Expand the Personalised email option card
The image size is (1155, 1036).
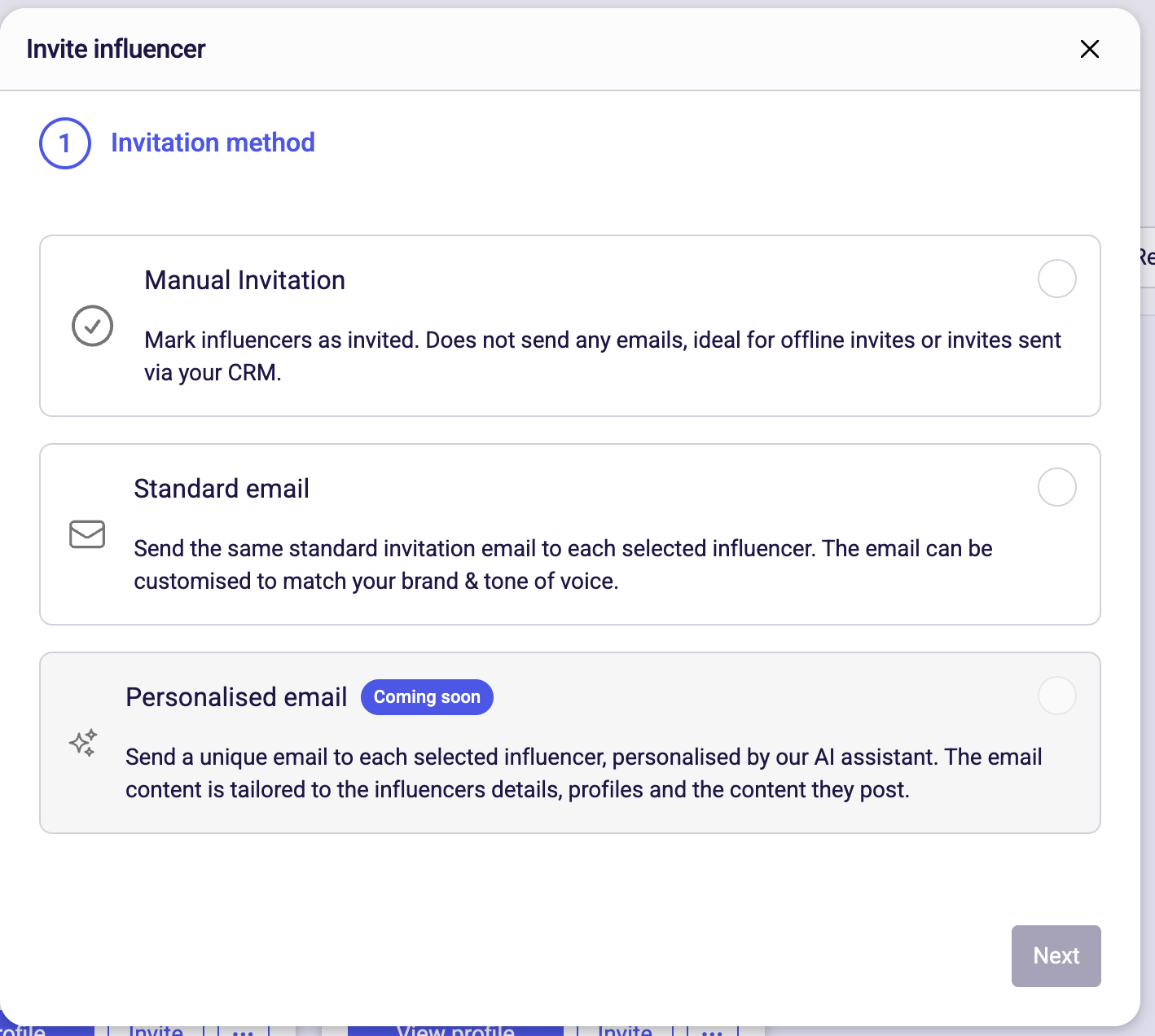tap(569, 742)
